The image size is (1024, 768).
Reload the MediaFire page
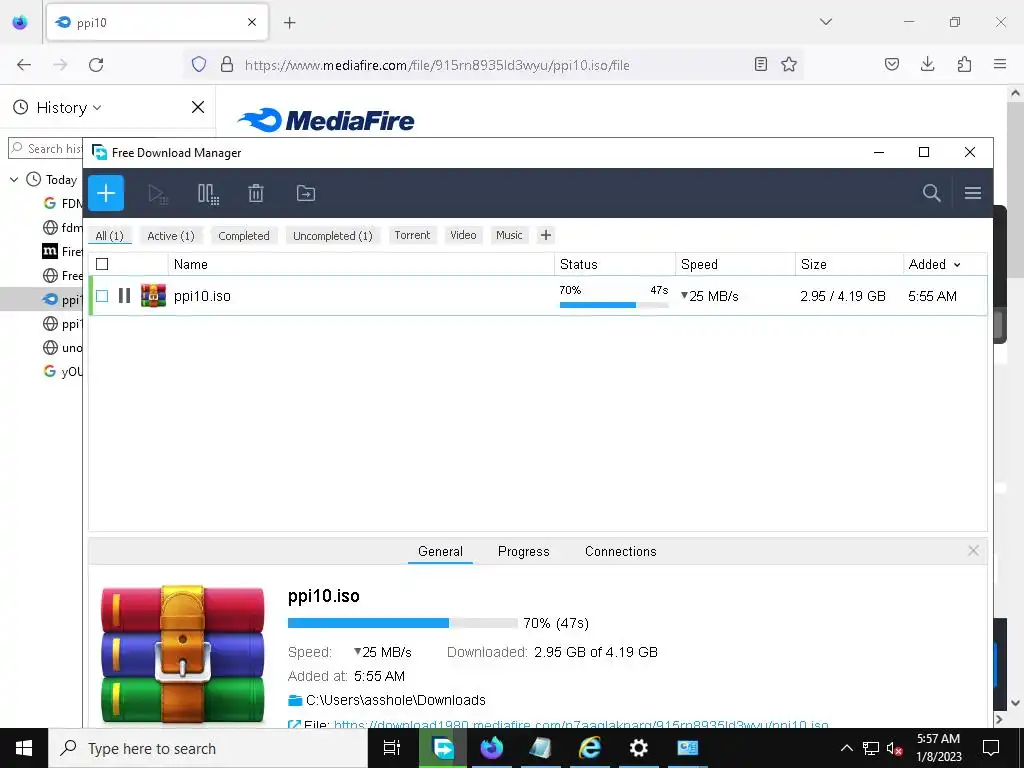coord(96,65)
